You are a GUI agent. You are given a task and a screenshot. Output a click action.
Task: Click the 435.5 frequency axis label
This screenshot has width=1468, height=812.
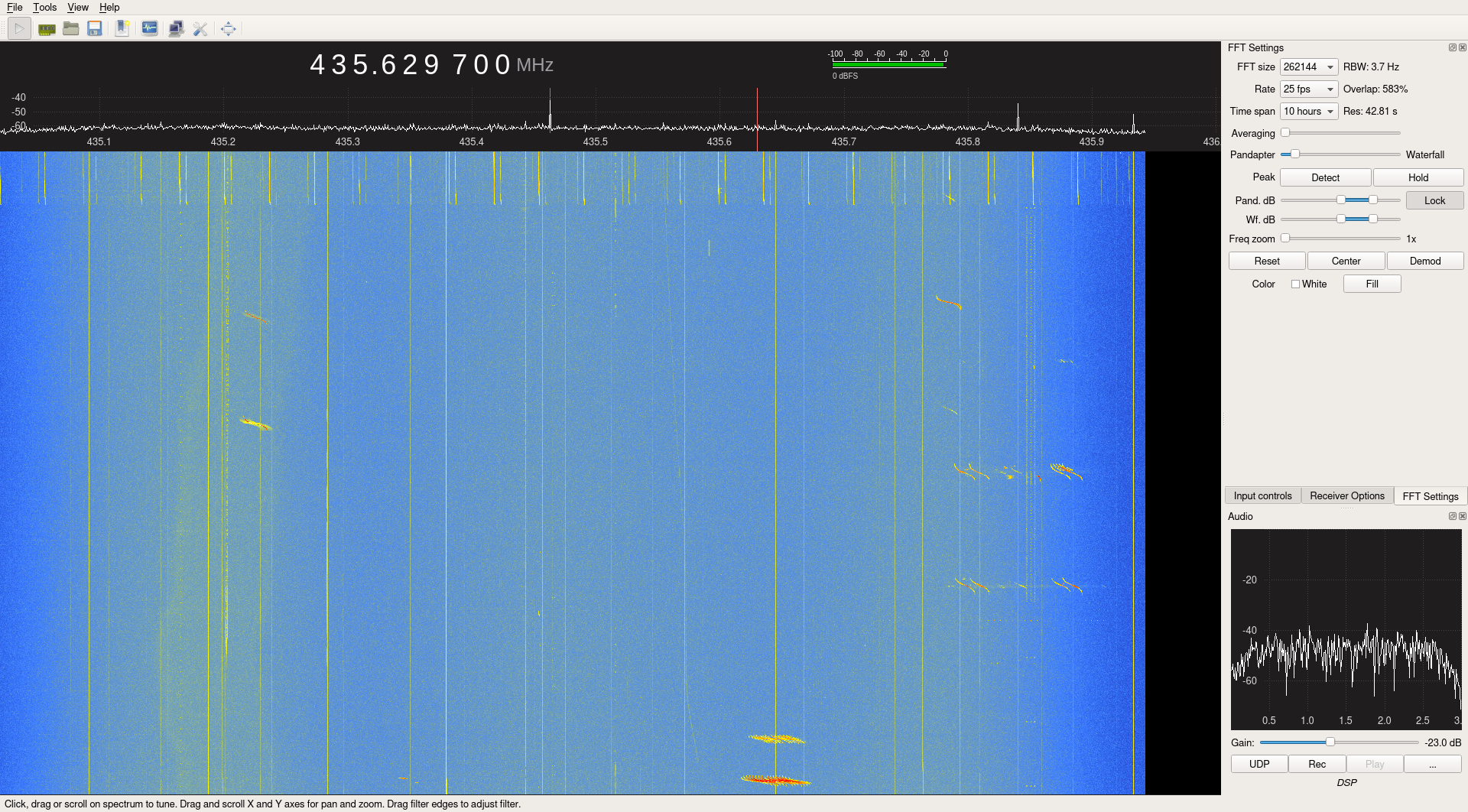(595, 142)
